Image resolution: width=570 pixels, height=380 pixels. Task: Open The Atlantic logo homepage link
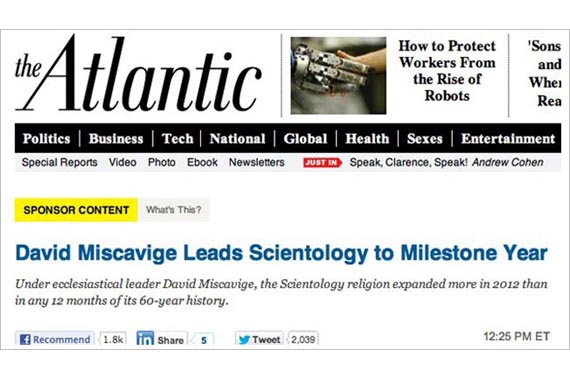point(138,74)
